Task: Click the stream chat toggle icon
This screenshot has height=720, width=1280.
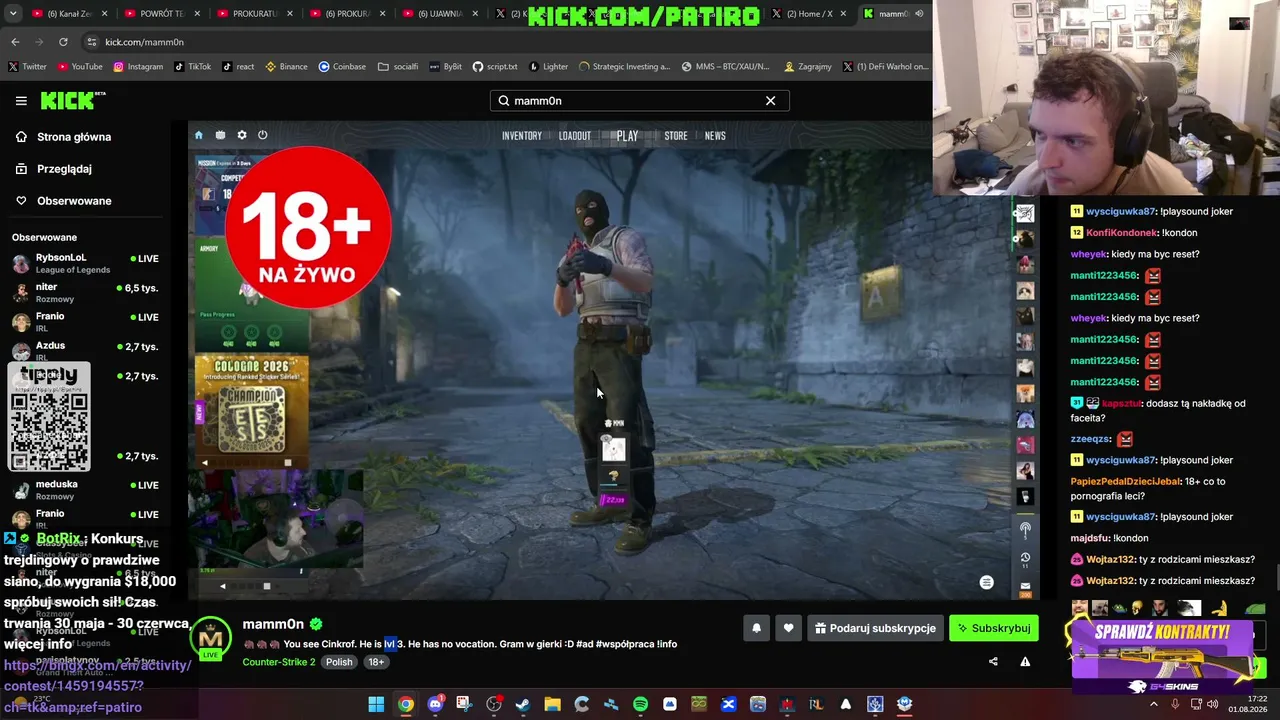Action: click(x=986, y=582)
